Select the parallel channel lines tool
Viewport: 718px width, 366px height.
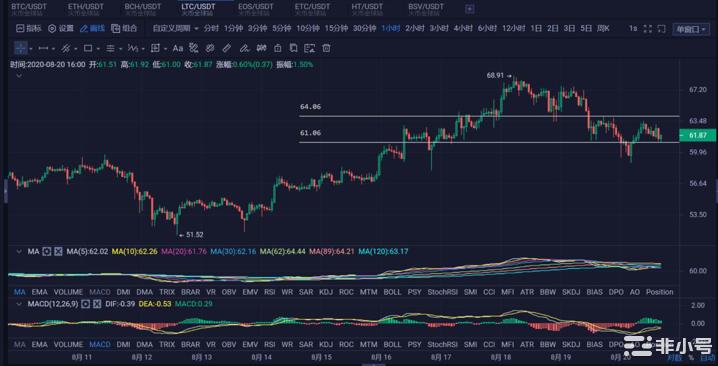pyautogui.click(x=65, y=48)
